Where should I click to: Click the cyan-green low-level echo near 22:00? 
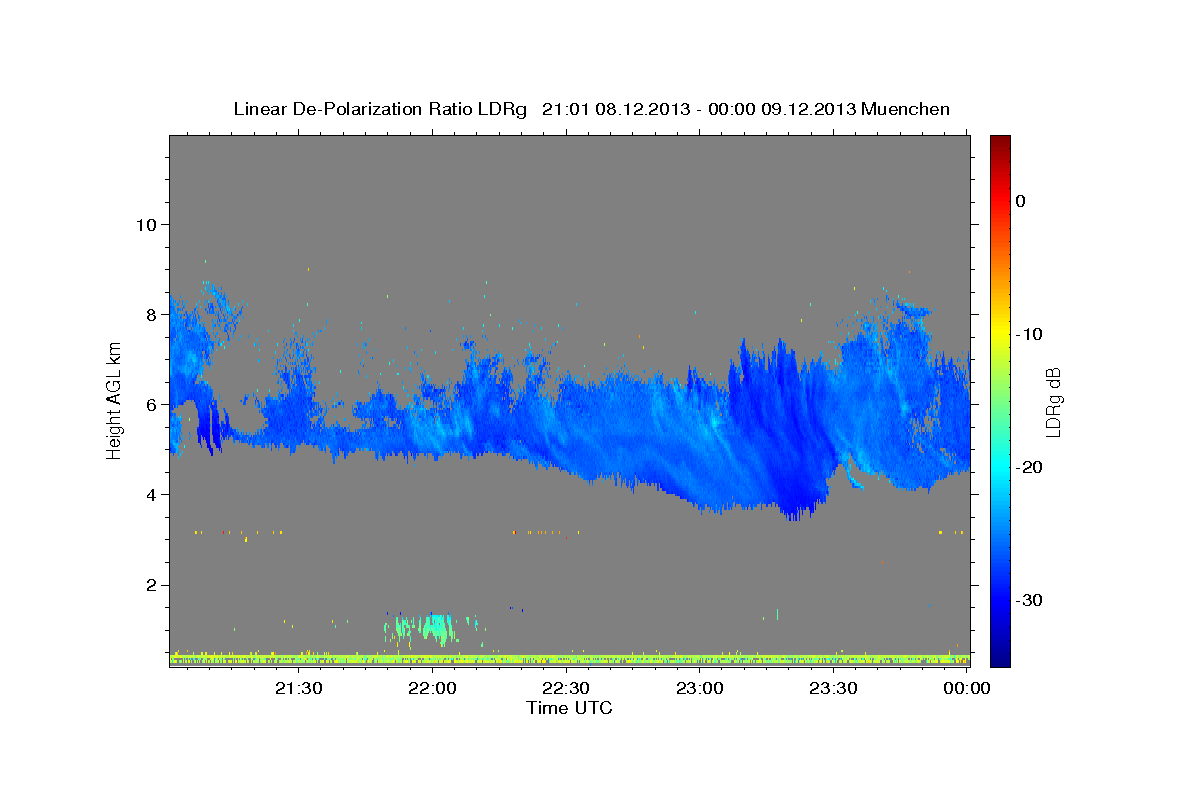pyautogui.click(x=430, y=629)
